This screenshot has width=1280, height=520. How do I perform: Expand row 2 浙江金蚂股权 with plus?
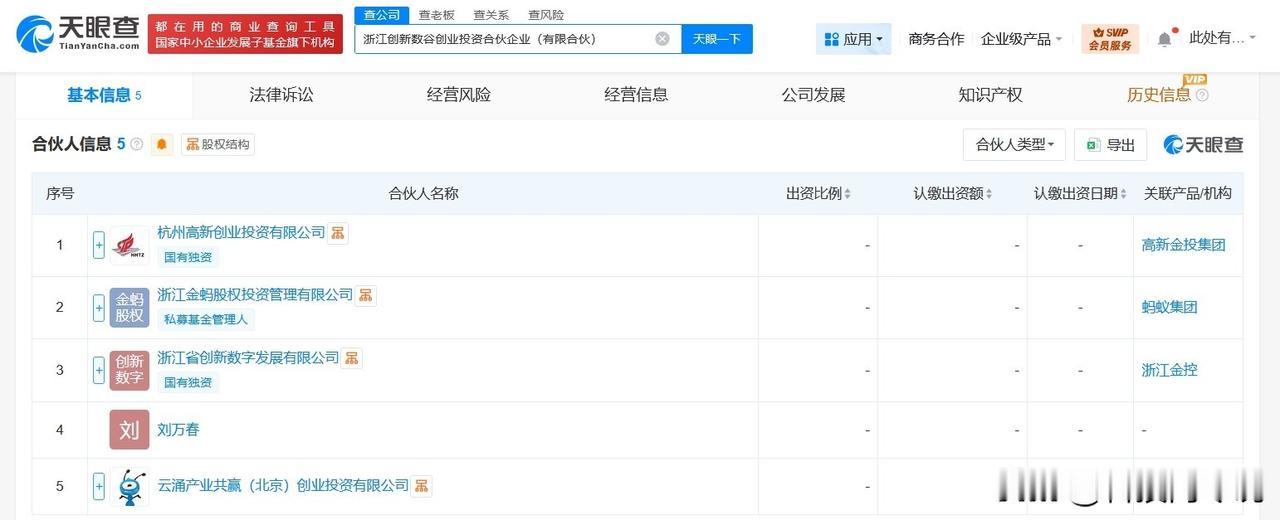pyautogui.click(x=99, y=307)
